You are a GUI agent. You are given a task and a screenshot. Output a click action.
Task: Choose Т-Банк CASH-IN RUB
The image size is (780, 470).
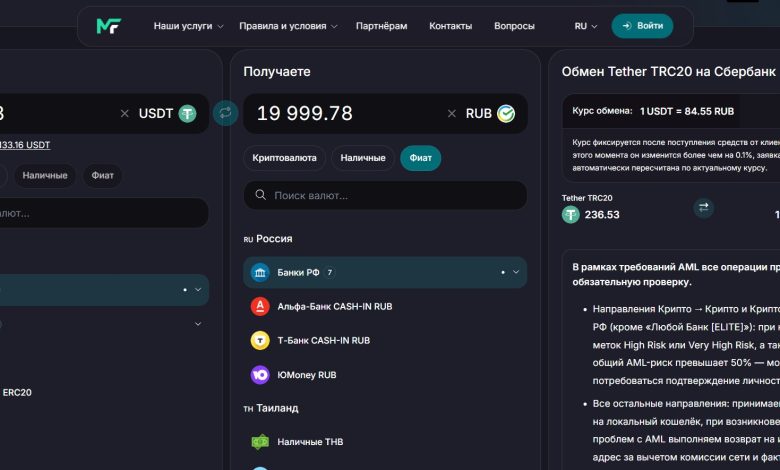pyautogui.click(x=385, y=341)
